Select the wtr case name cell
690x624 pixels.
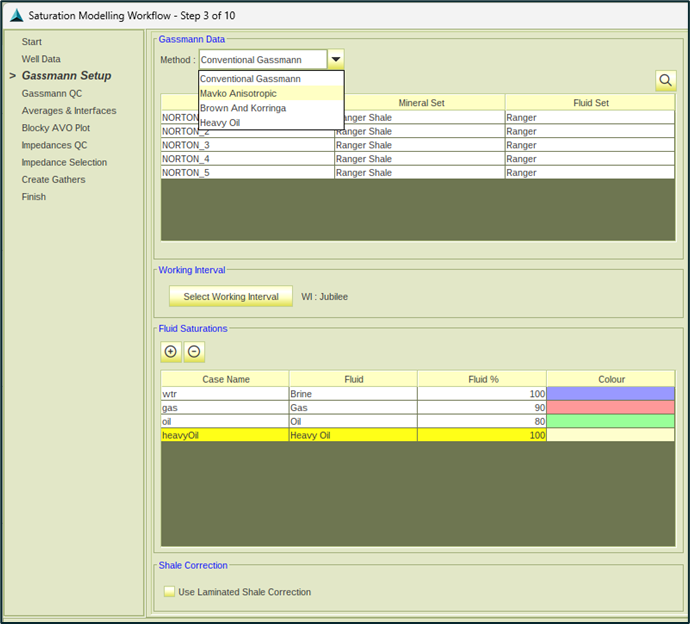225,393
